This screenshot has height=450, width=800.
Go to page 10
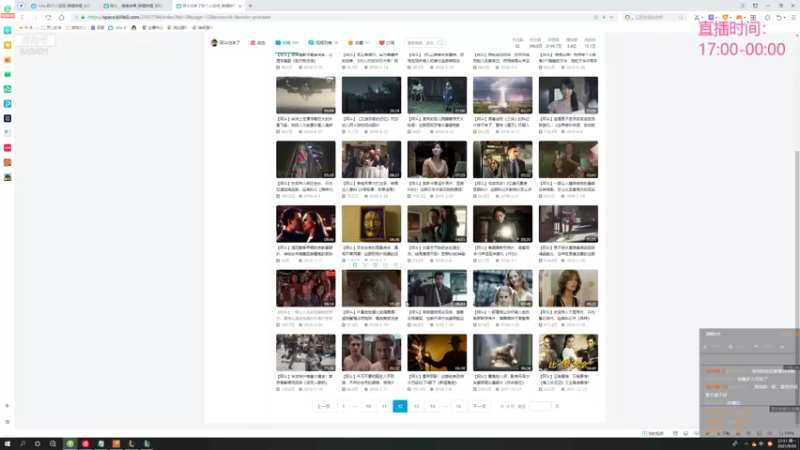368,406
